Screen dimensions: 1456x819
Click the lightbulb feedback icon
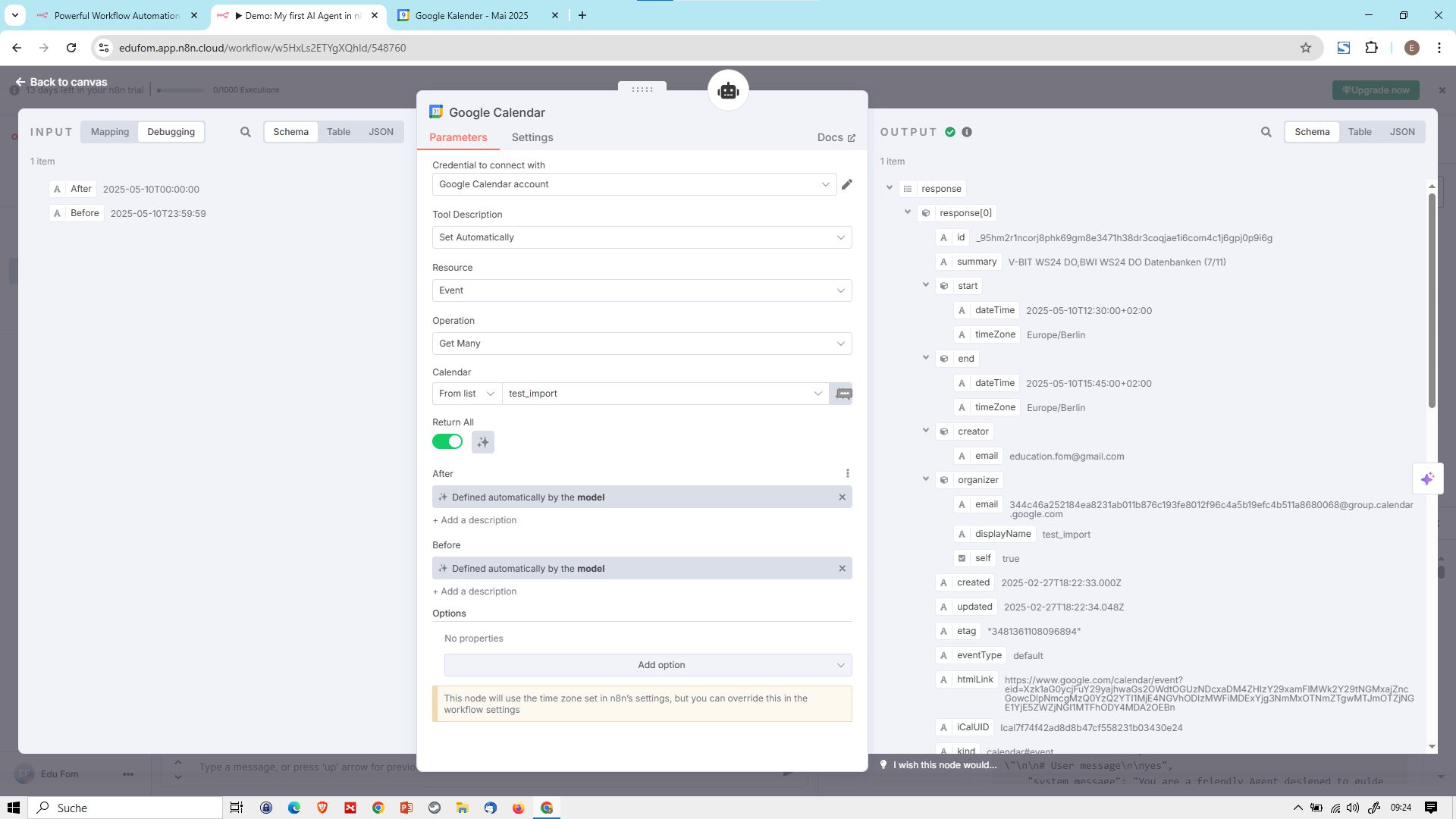(883, 764)
